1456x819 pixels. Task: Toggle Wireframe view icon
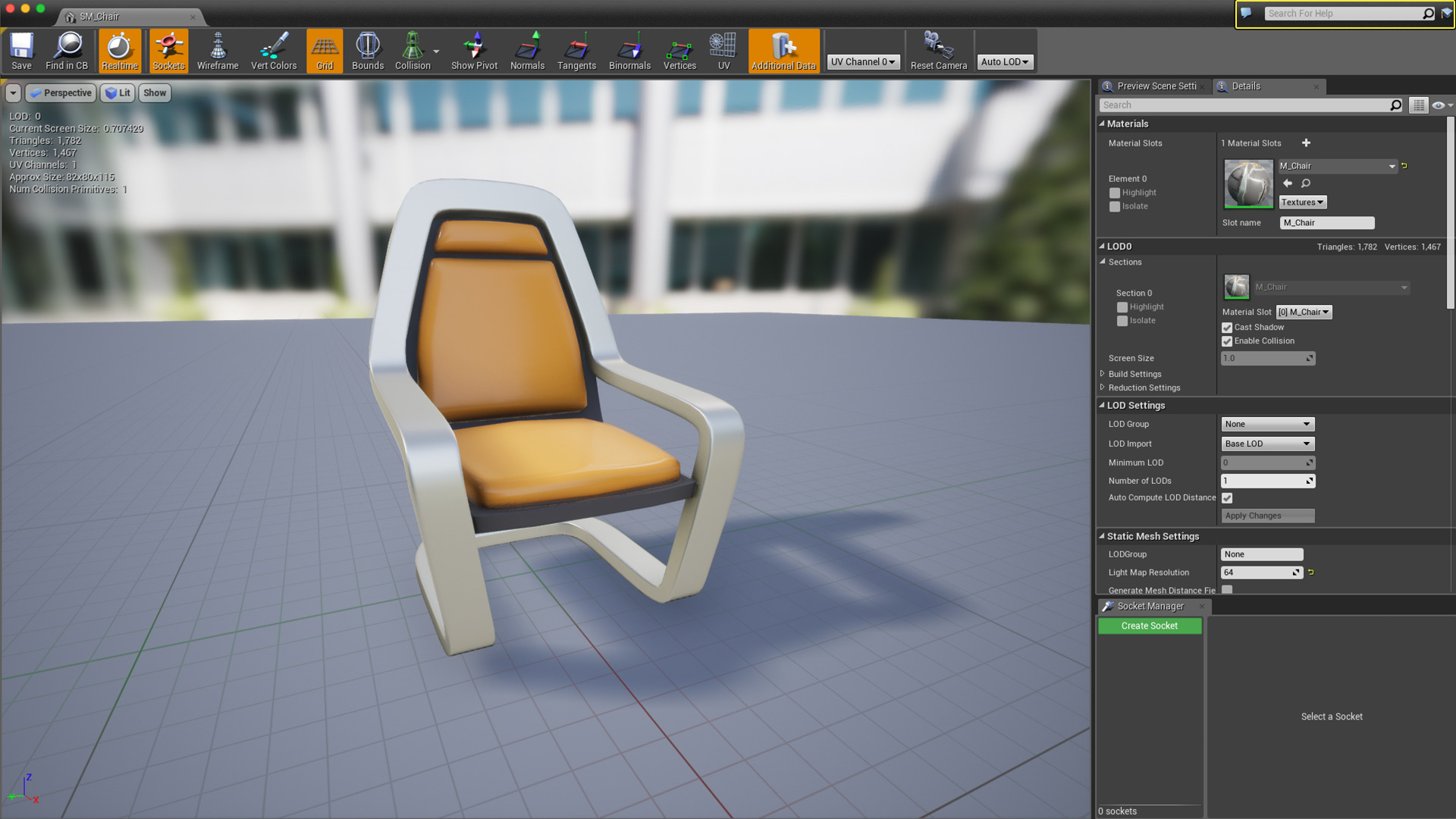[218, 51]
